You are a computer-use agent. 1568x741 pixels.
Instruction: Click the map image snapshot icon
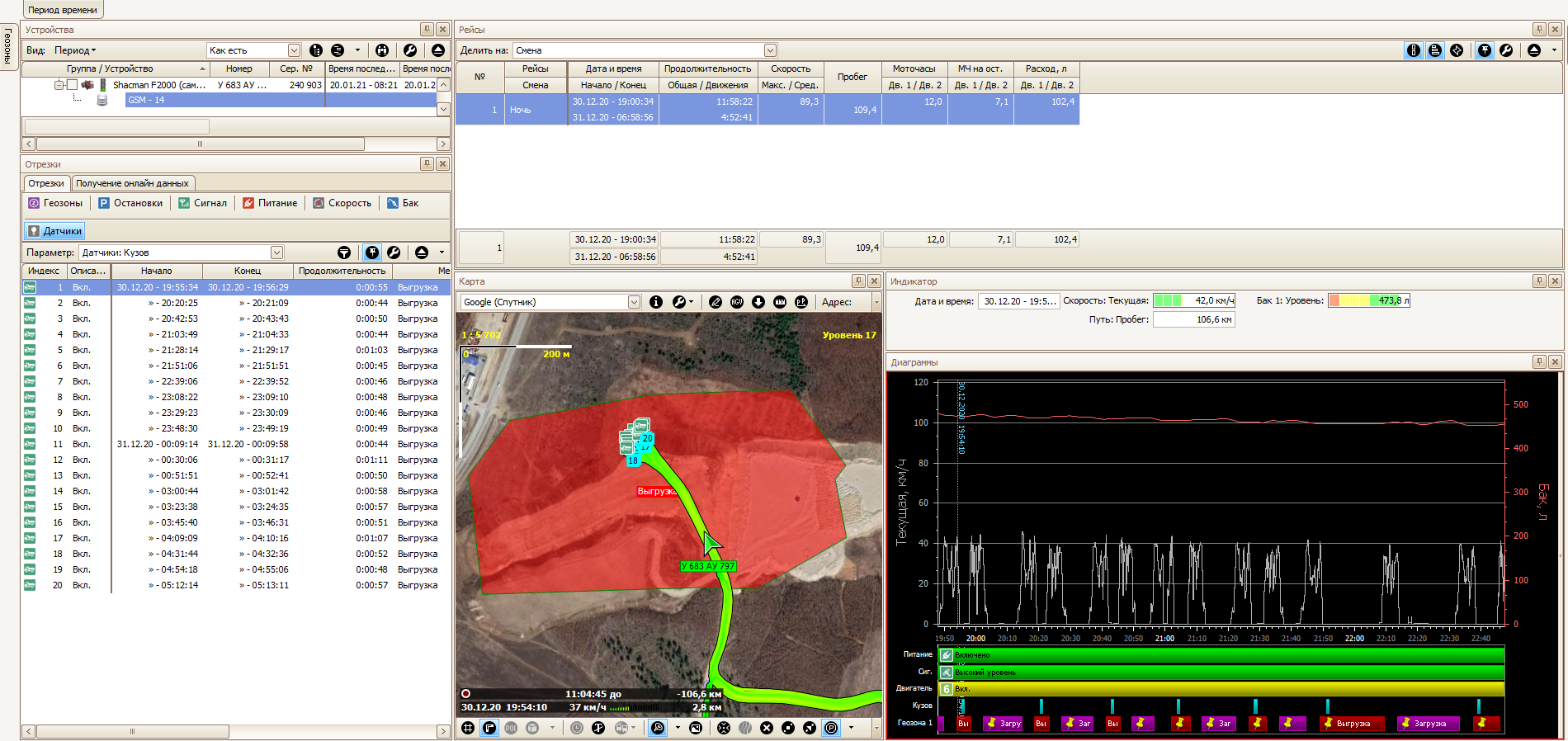696,728
